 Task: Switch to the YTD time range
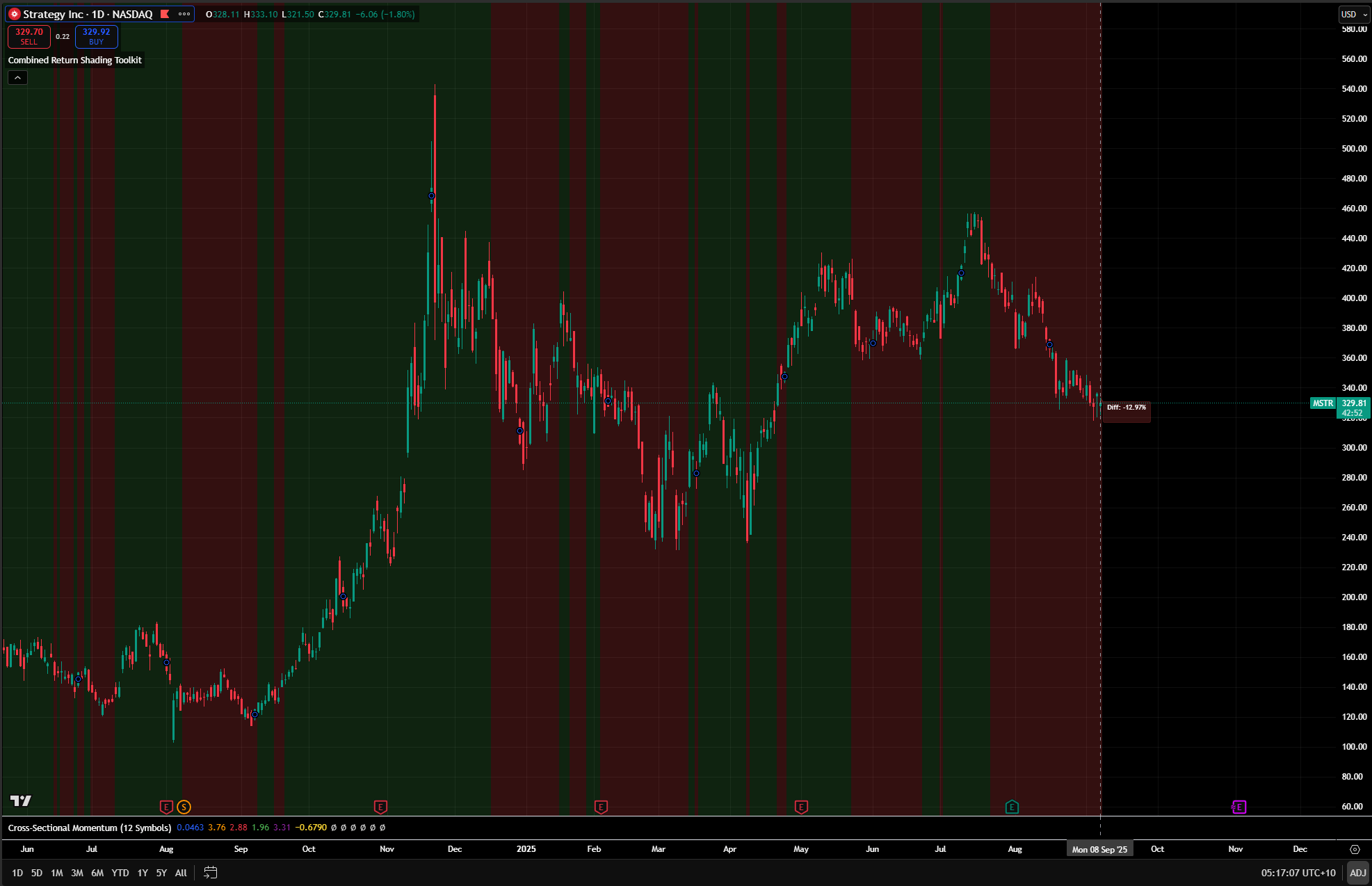120,872
